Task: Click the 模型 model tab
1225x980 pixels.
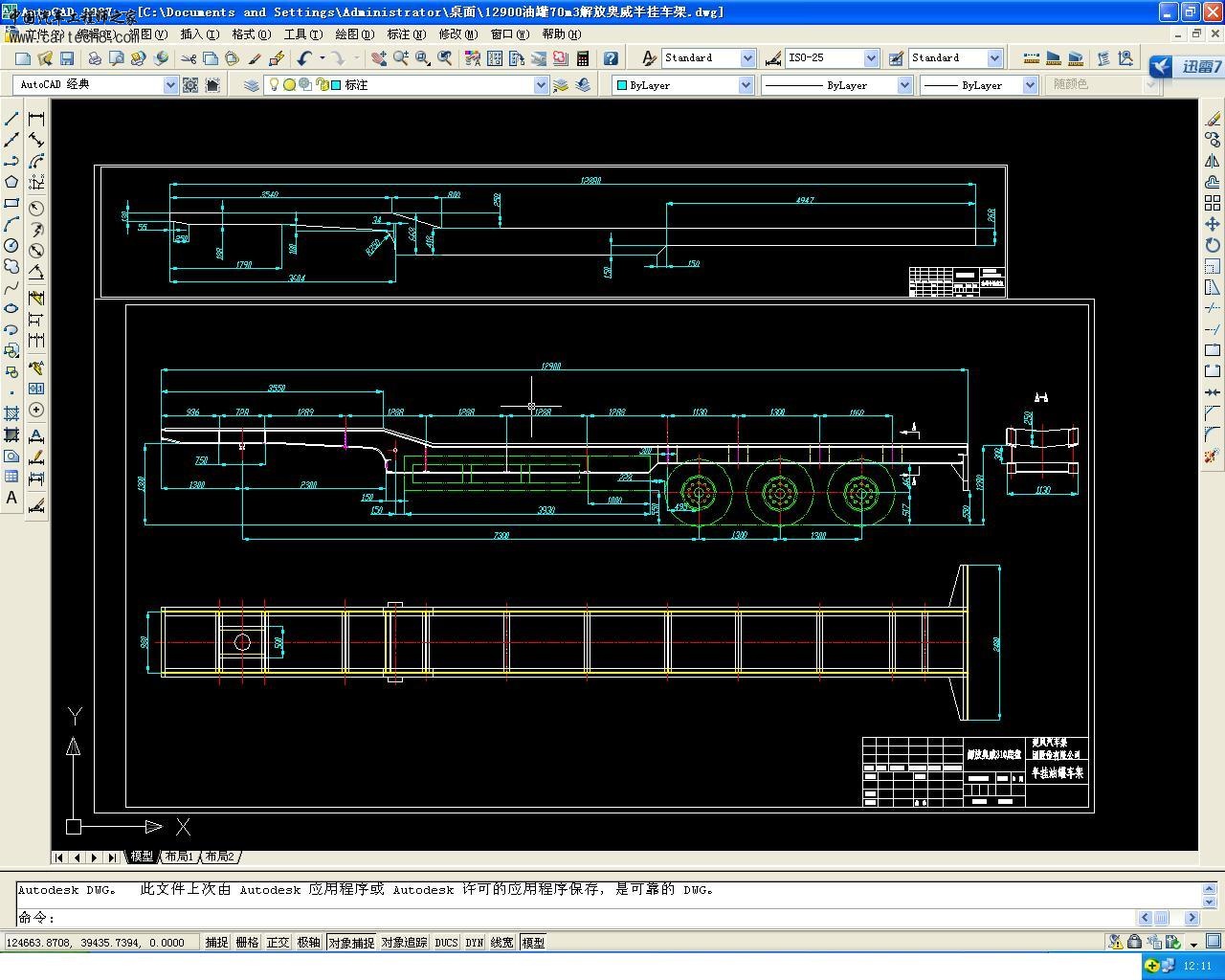Action: 142,857
